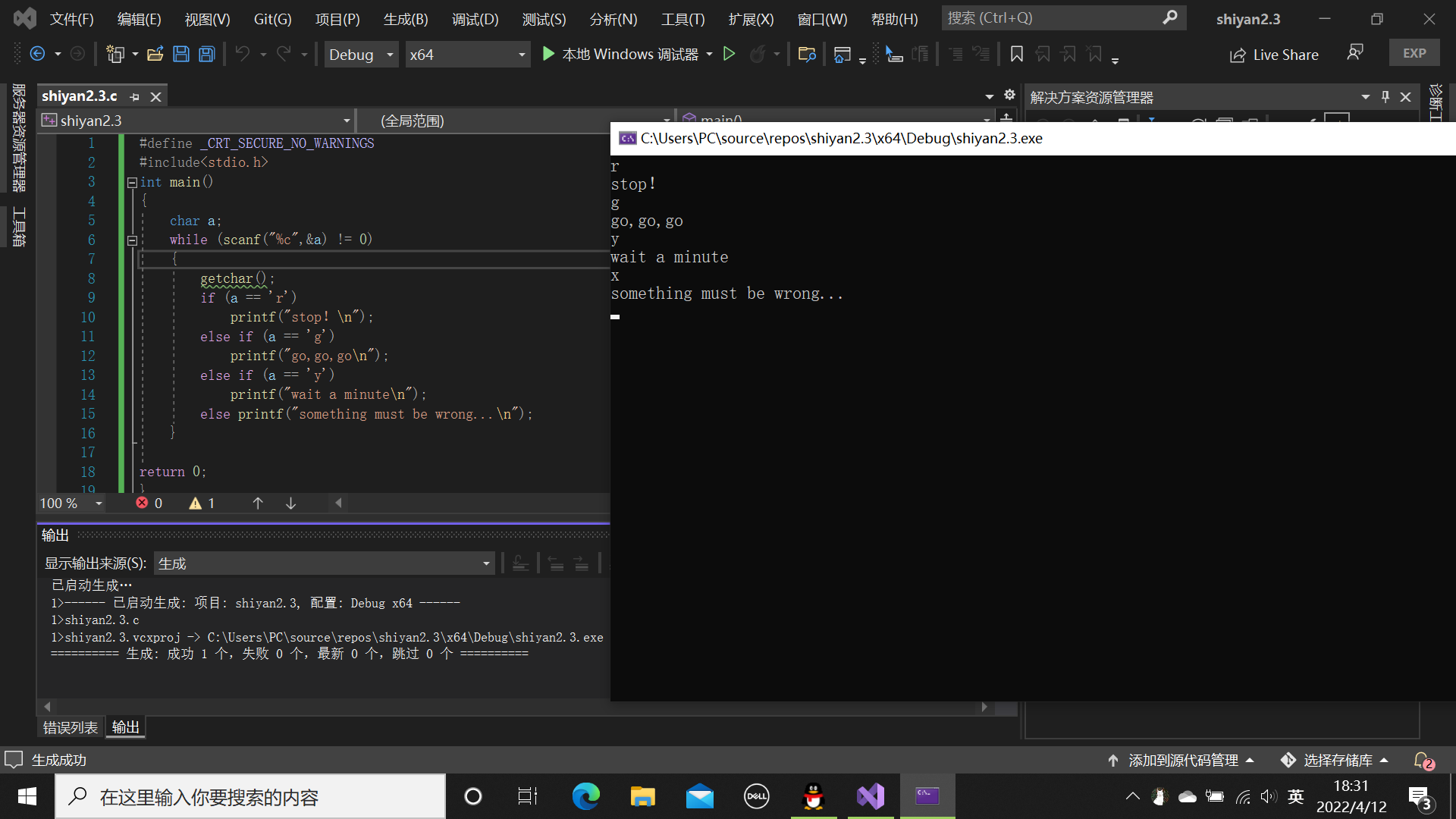Click the Navigate Backward arrow icon
Screen dimensions: 1456x819
36,54
